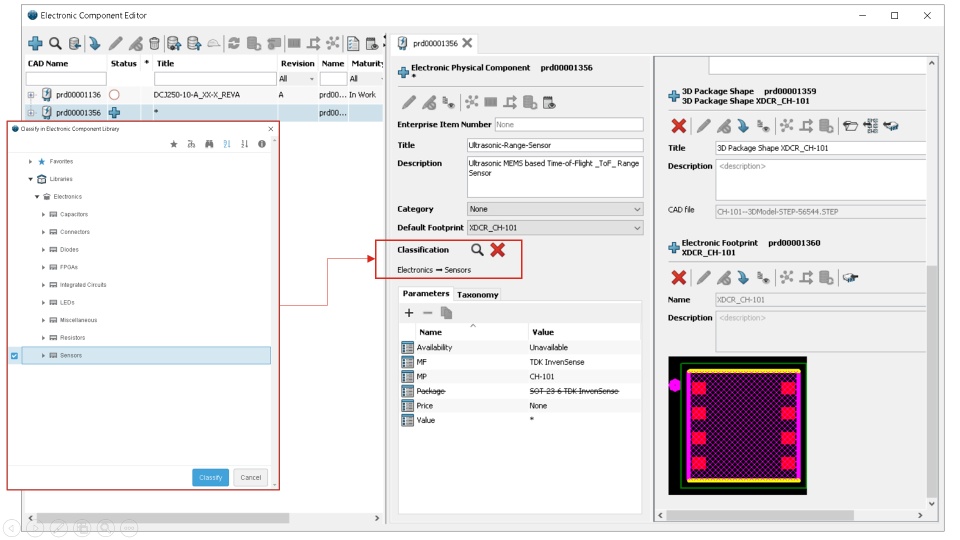
Task: Click the footprint preview thumbnail image
Action: pyautogui.click(x=737, y=426)
